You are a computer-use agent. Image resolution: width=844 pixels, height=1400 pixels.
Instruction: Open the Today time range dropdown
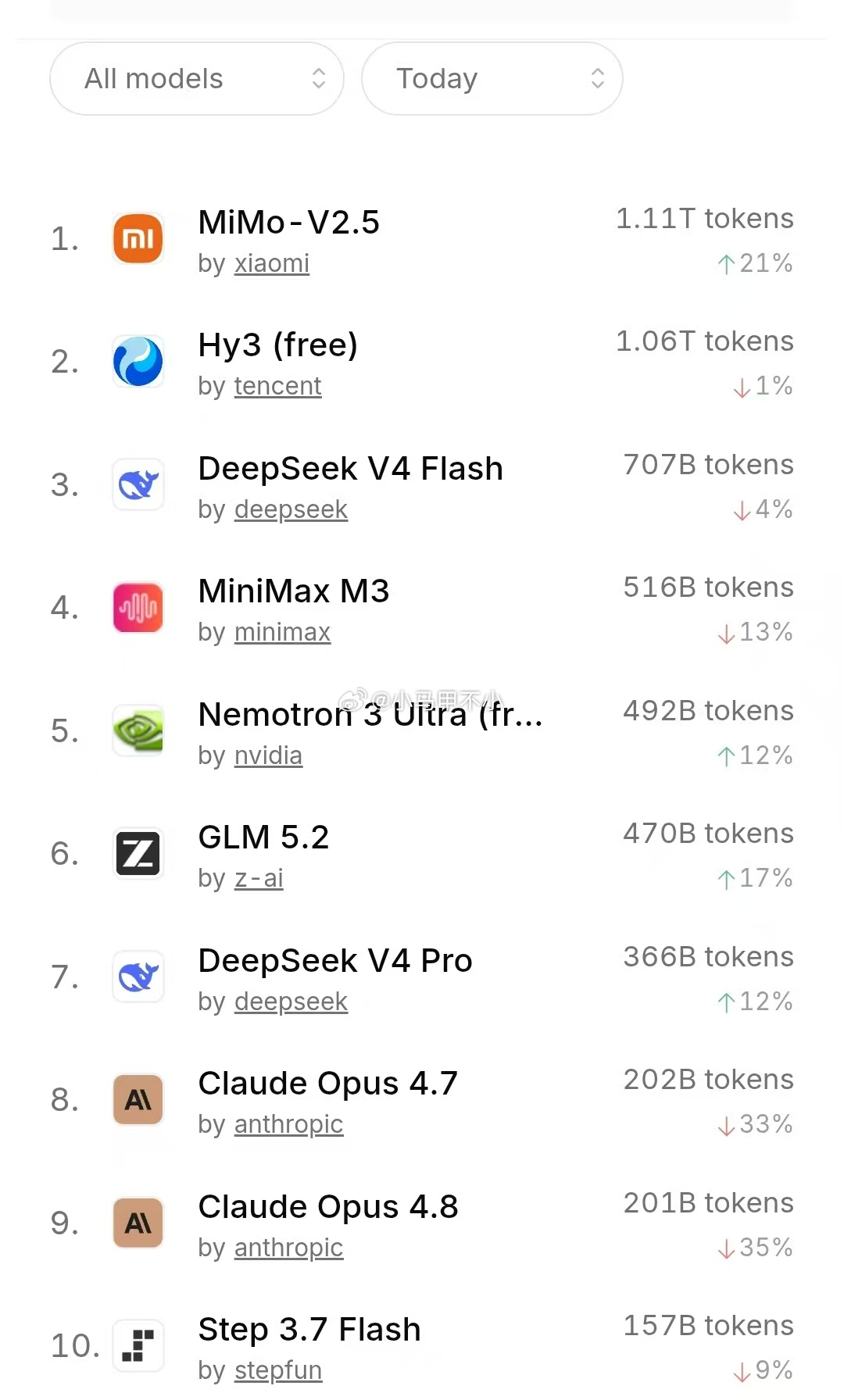[492, 79]
